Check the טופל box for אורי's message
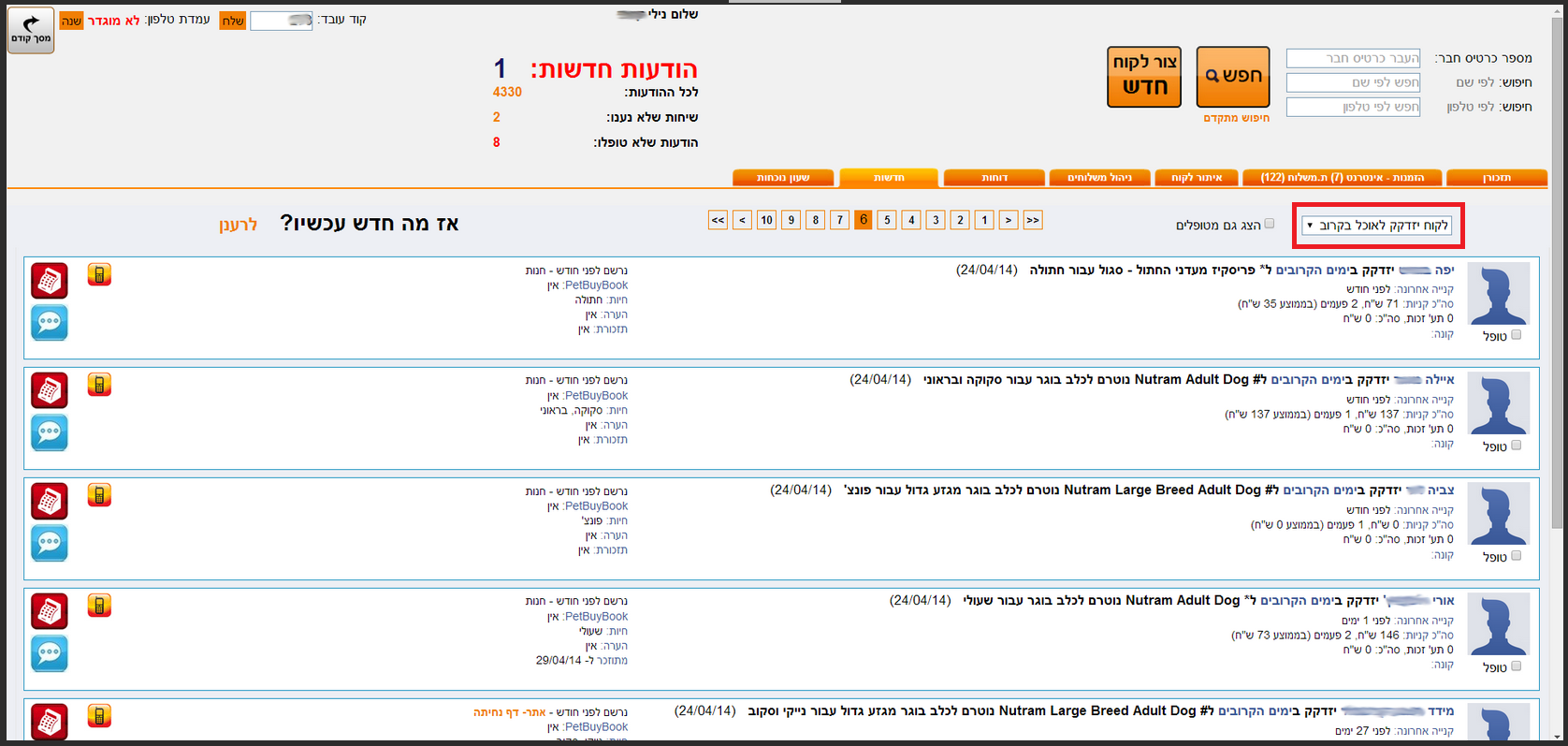Image resolution: width=1568 pixels, height=746 pixels. pos(1517,666)
